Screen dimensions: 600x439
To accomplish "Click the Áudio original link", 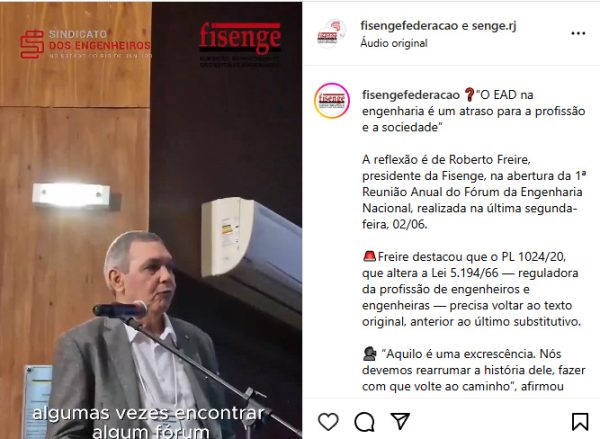I will 394,43.
